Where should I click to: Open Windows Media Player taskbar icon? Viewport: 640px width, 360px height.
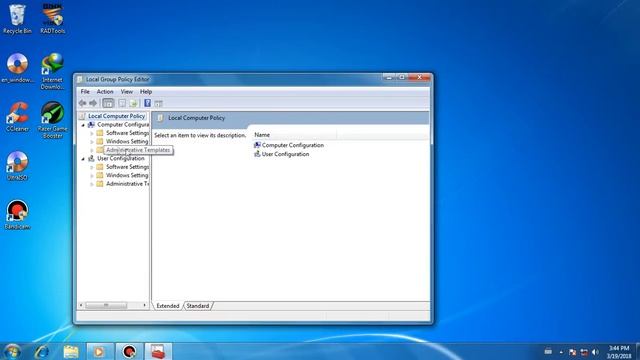click(100, 351)
